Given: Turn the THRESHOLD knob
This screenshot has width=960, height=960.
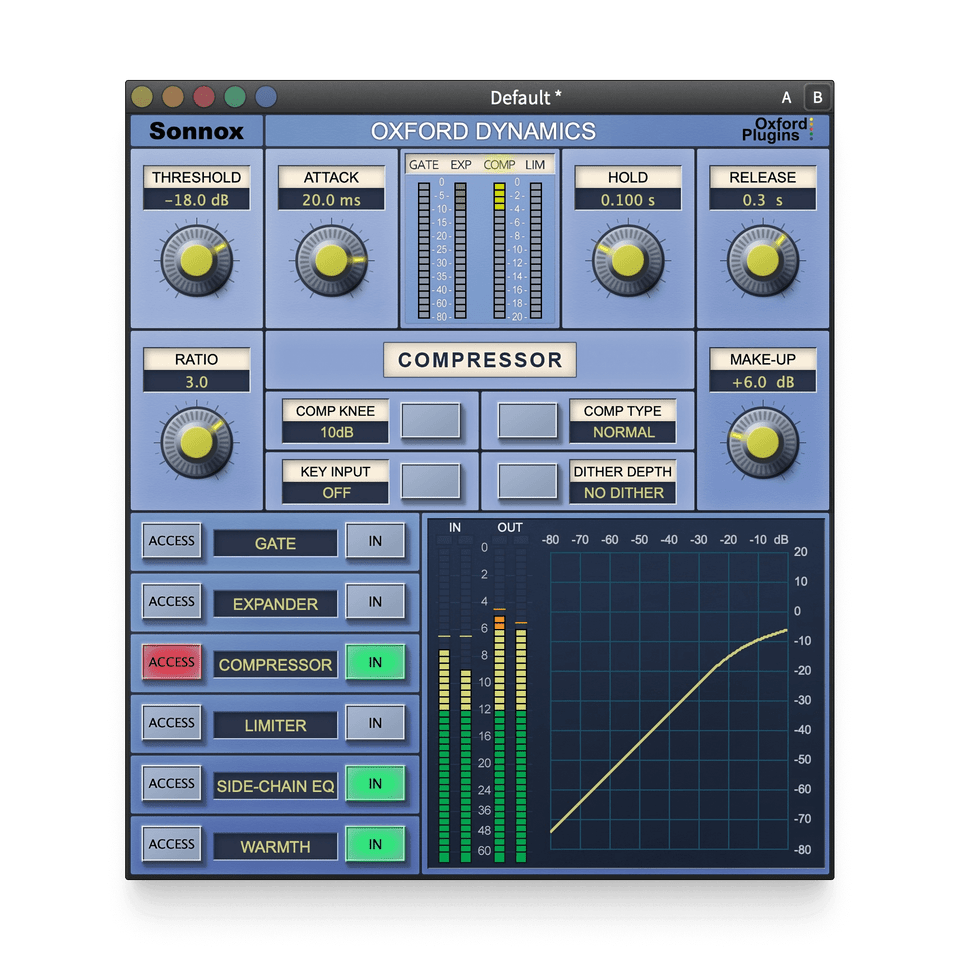Looking at the screenshot, I should point(196,262).
